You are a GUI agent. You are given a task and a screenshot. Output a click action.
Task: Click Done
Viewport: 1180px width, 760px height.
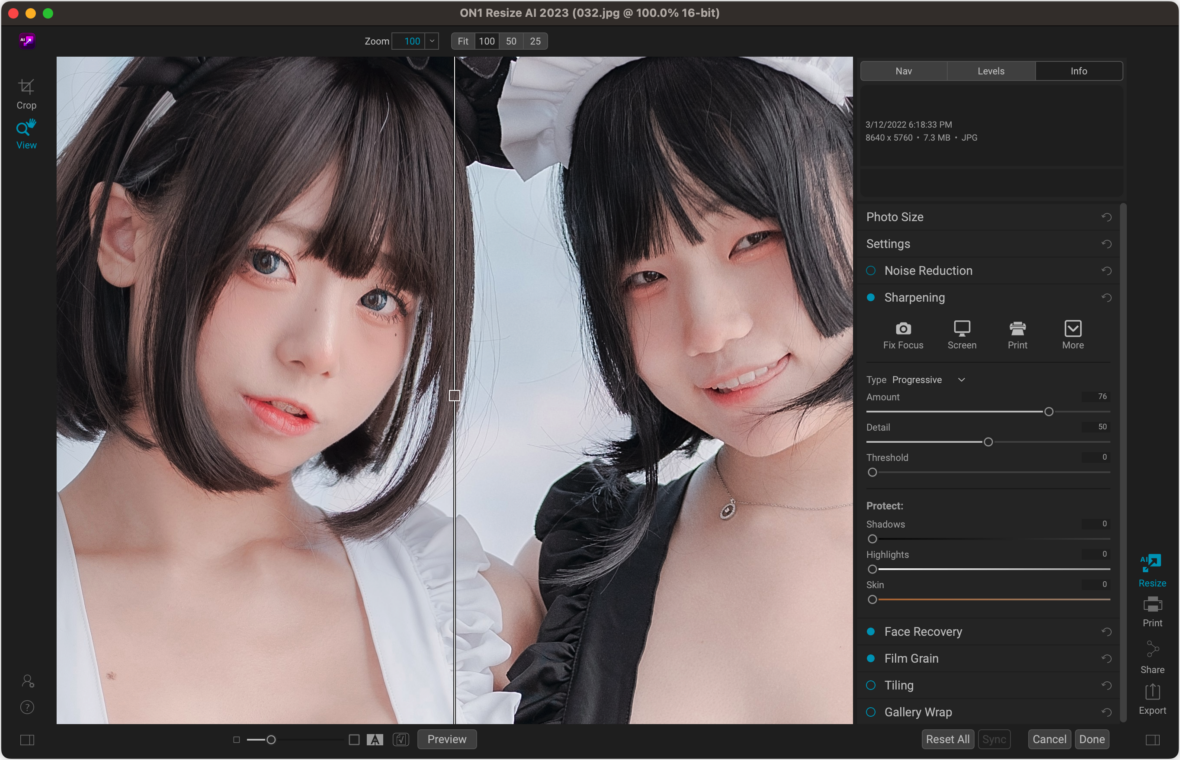pyautogui.click(x=1092, y=740)
